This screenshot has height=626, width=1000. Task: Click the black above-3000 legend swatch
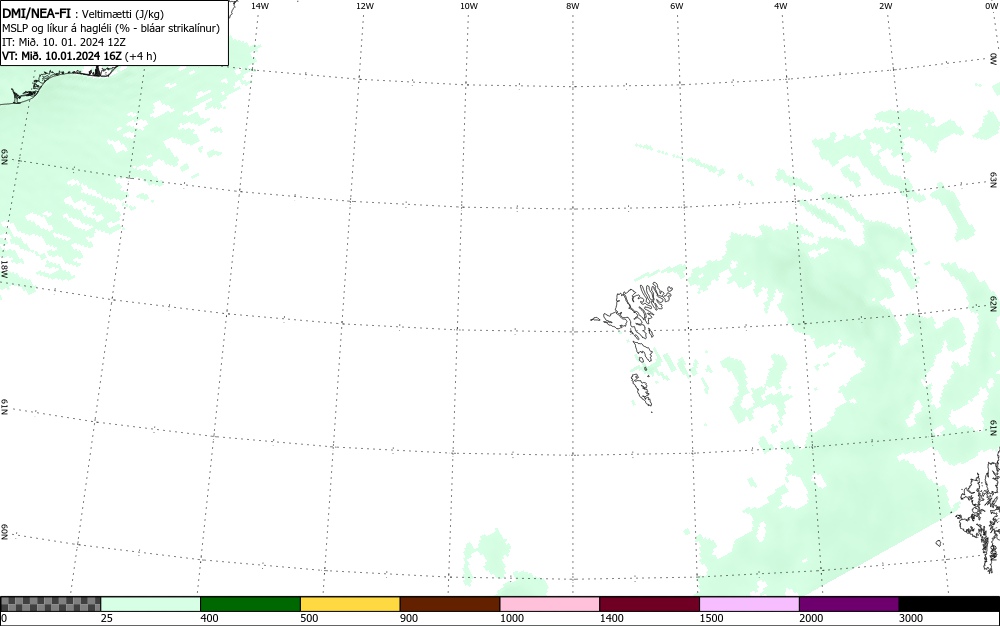949,604
